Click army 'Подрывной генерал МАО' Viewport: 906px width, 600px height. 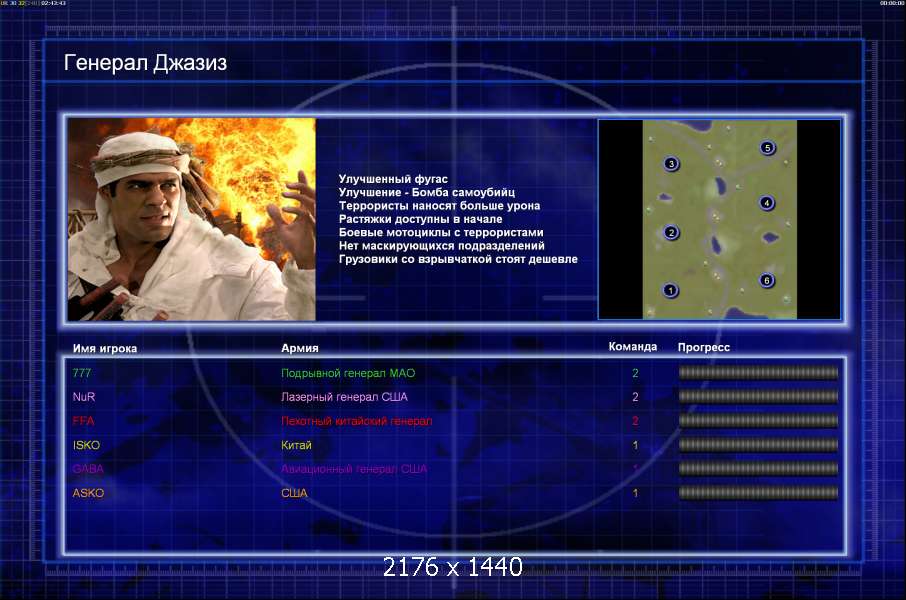click(348, 373)
